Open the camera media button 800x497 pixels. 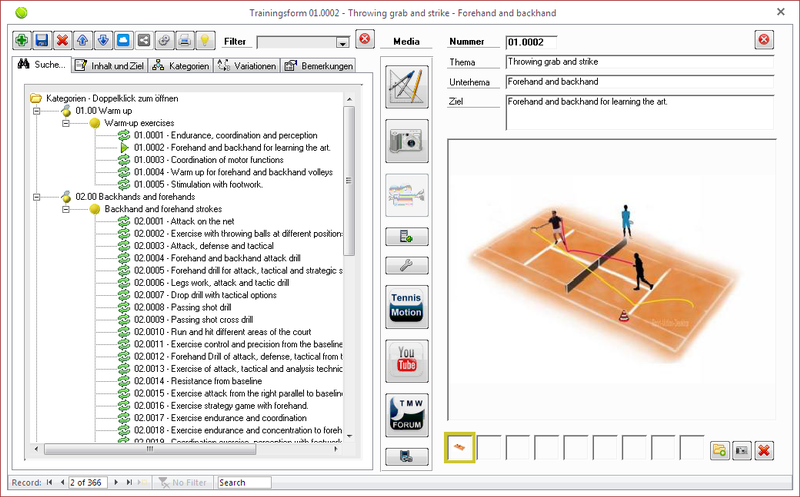coord(406,141)
